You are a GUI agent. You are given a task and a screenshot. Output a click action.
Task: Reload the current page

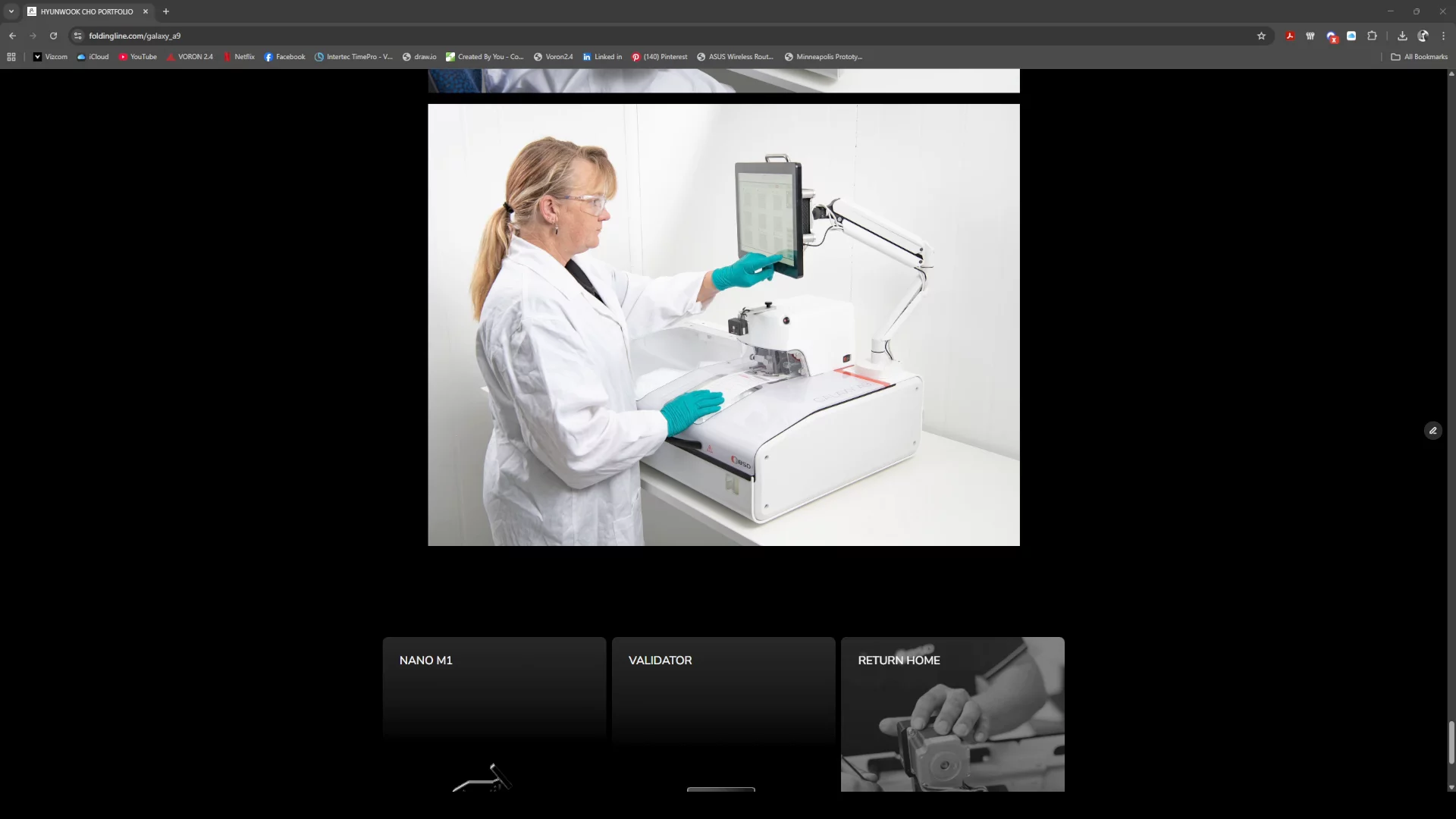[x=53, y=36]
